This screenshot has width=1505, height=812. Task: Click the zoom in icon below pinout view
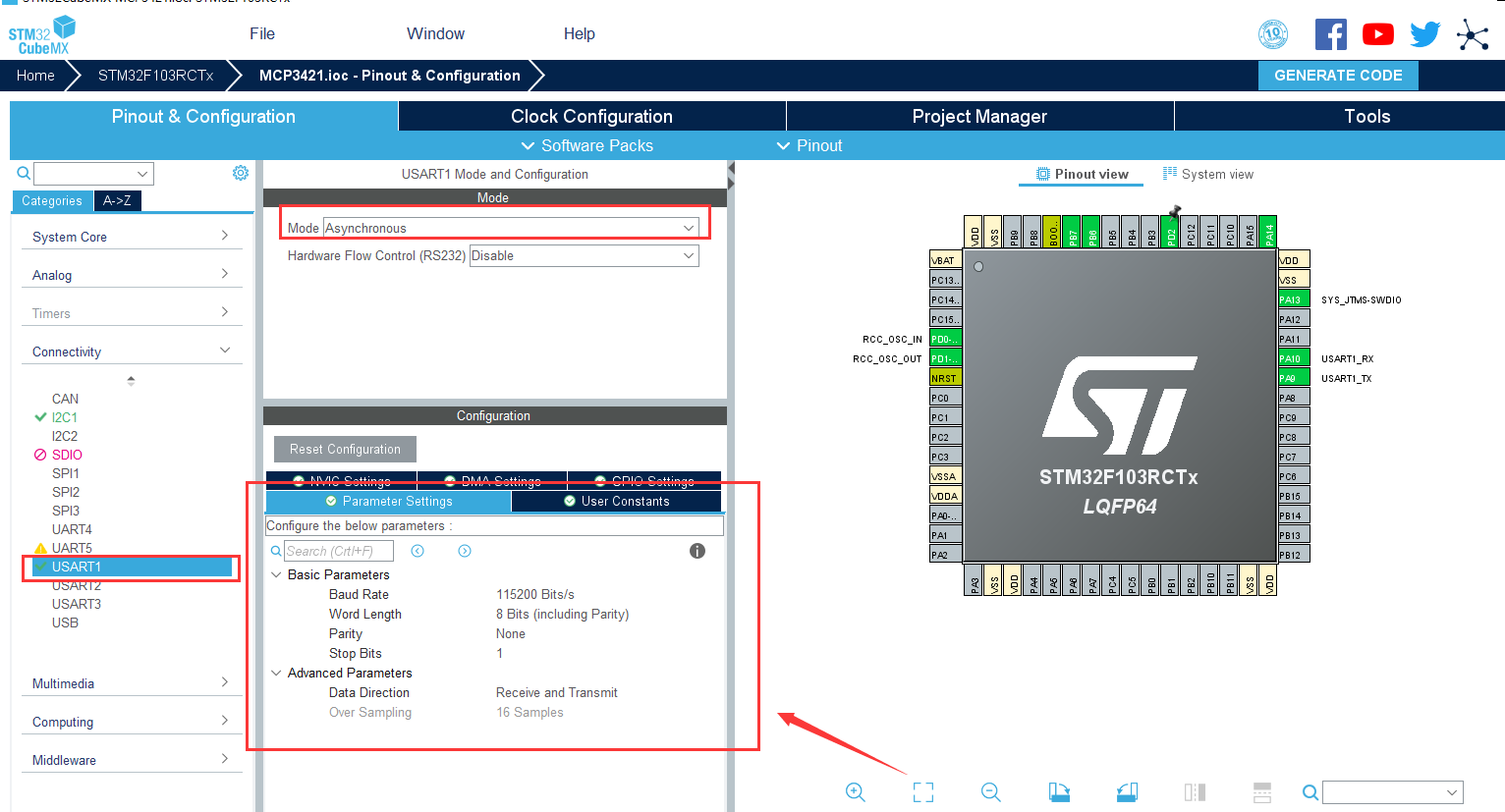(855, 792)
